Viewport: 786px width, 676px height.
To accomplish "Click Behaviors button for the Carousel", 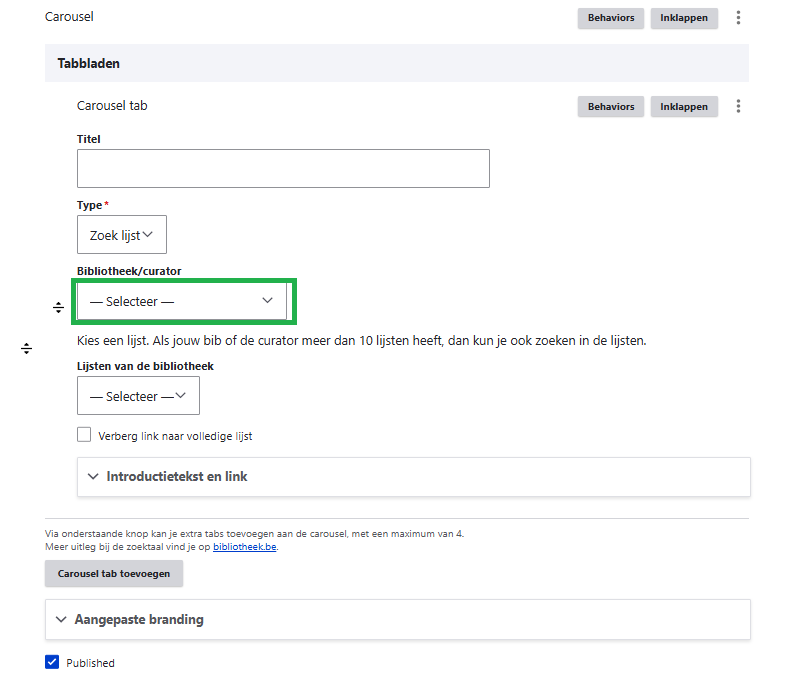I will [610, 18].
